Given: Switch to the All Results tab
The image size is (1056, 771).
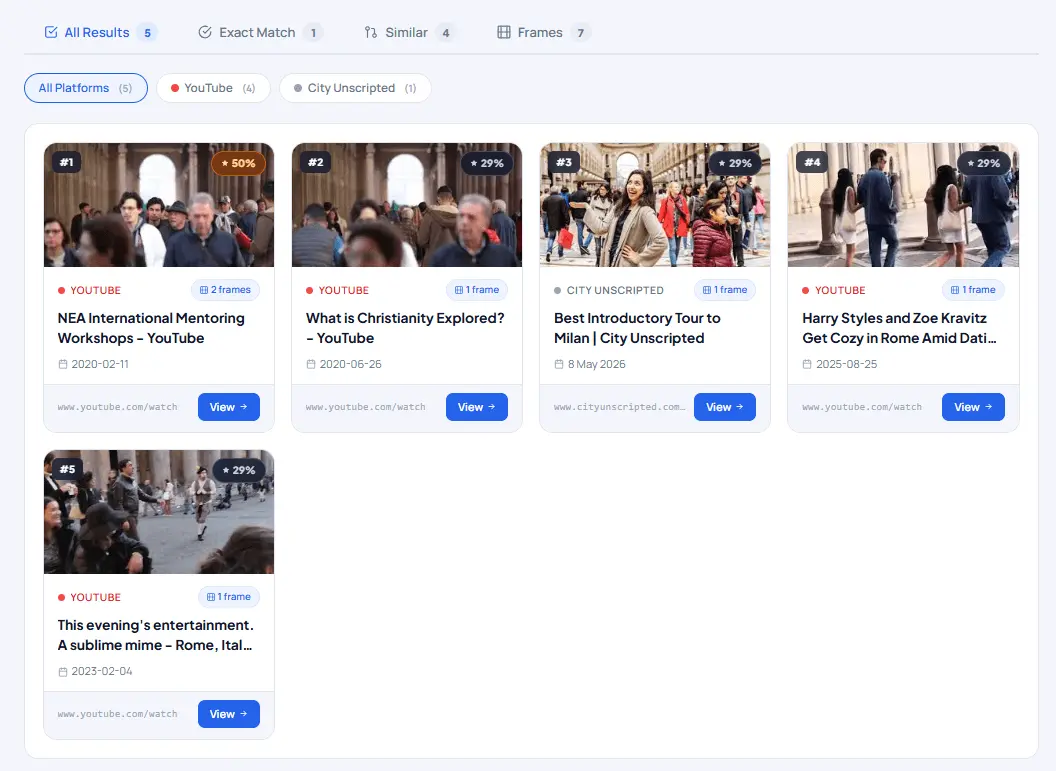Looking at the screenshot, I should pyautogui.click(x=100, y=32).
